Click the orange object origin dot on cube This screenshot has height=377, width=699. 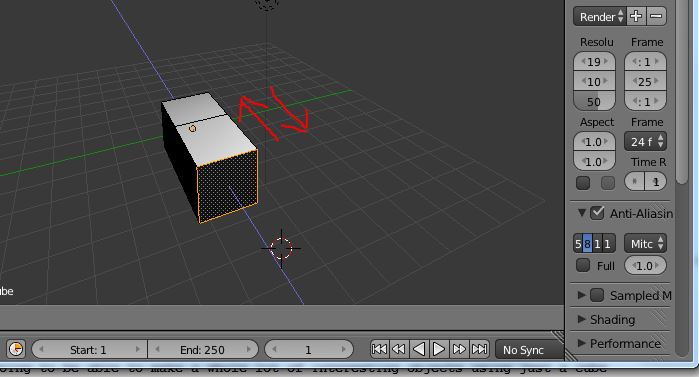tap(192, 129)
